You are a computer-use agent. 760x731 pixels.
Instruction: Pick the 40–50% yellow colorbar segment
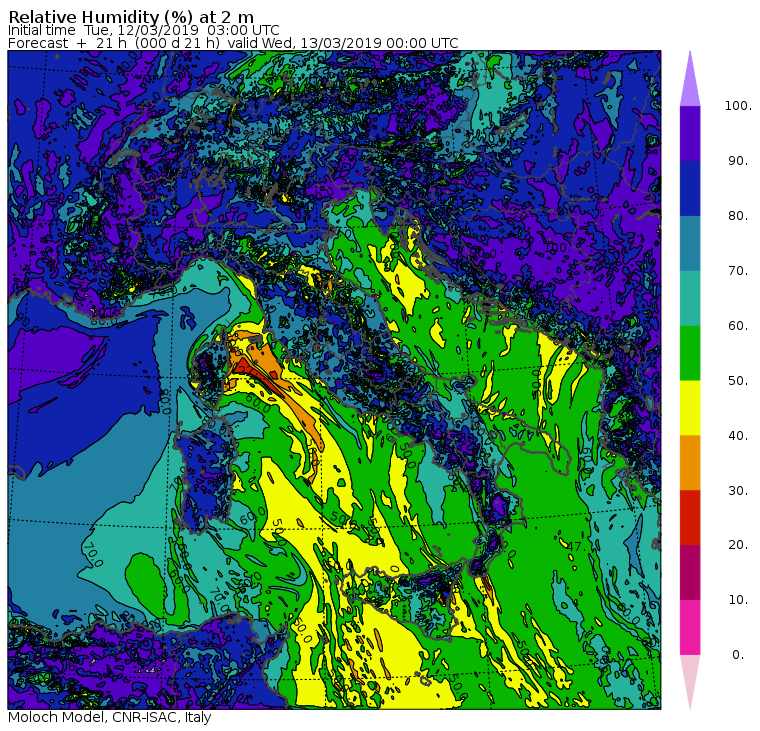(690, 408)
